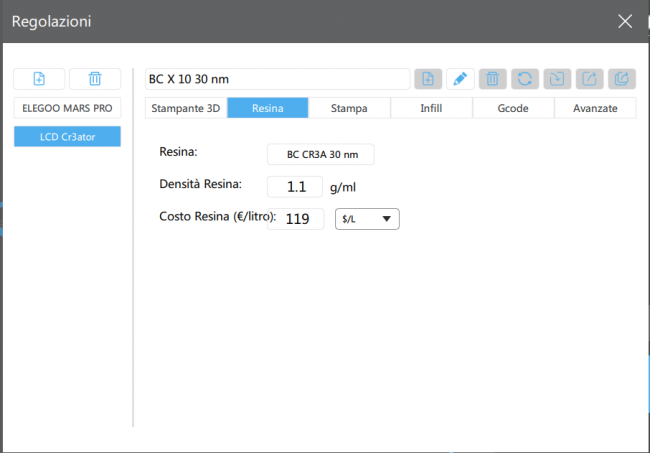Click the pencil edit profile icon
Viewport: 650px width, 453px height.
pos(459,79)
